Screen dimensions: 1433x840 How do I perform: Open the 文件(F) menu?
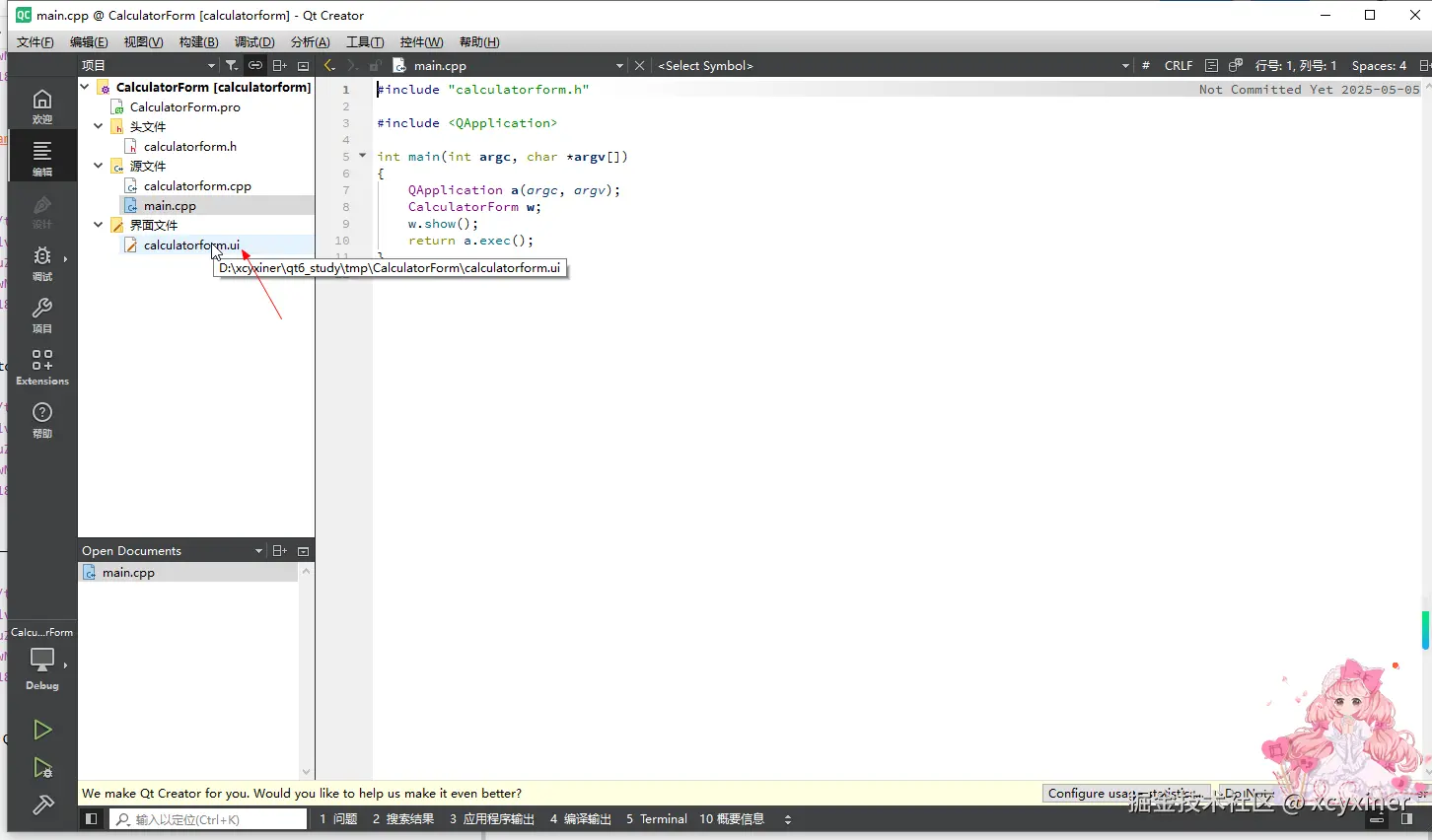tap(36, 42)
